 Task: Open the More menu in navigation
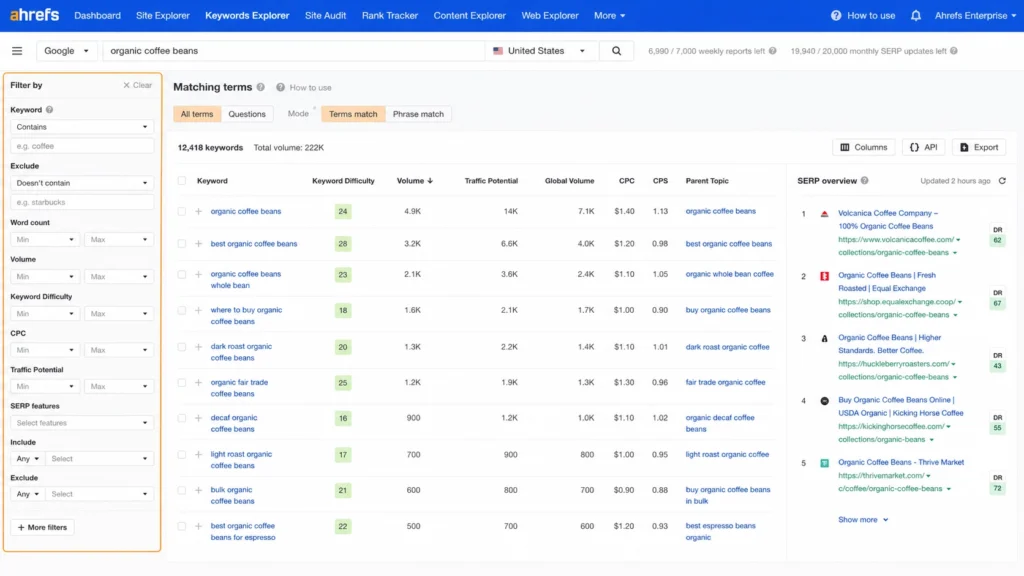point(609,16)
